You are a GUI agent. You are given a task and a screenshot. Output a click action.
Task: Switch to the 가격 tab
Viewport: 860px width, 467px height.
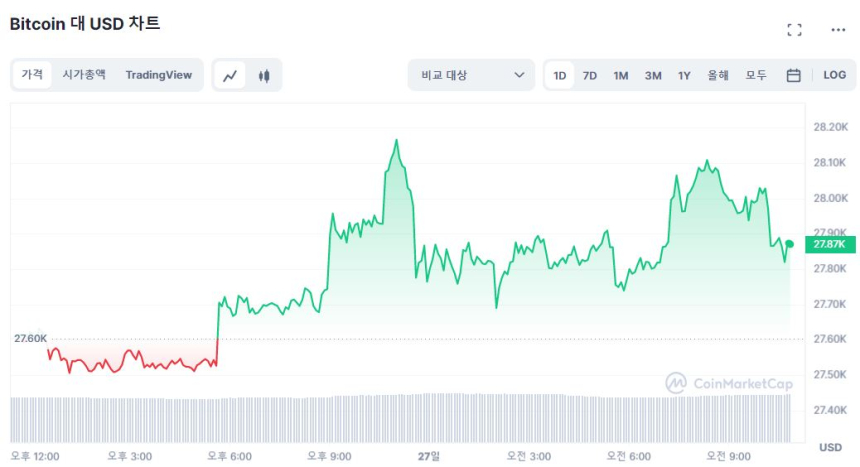[x=32, y=75]
